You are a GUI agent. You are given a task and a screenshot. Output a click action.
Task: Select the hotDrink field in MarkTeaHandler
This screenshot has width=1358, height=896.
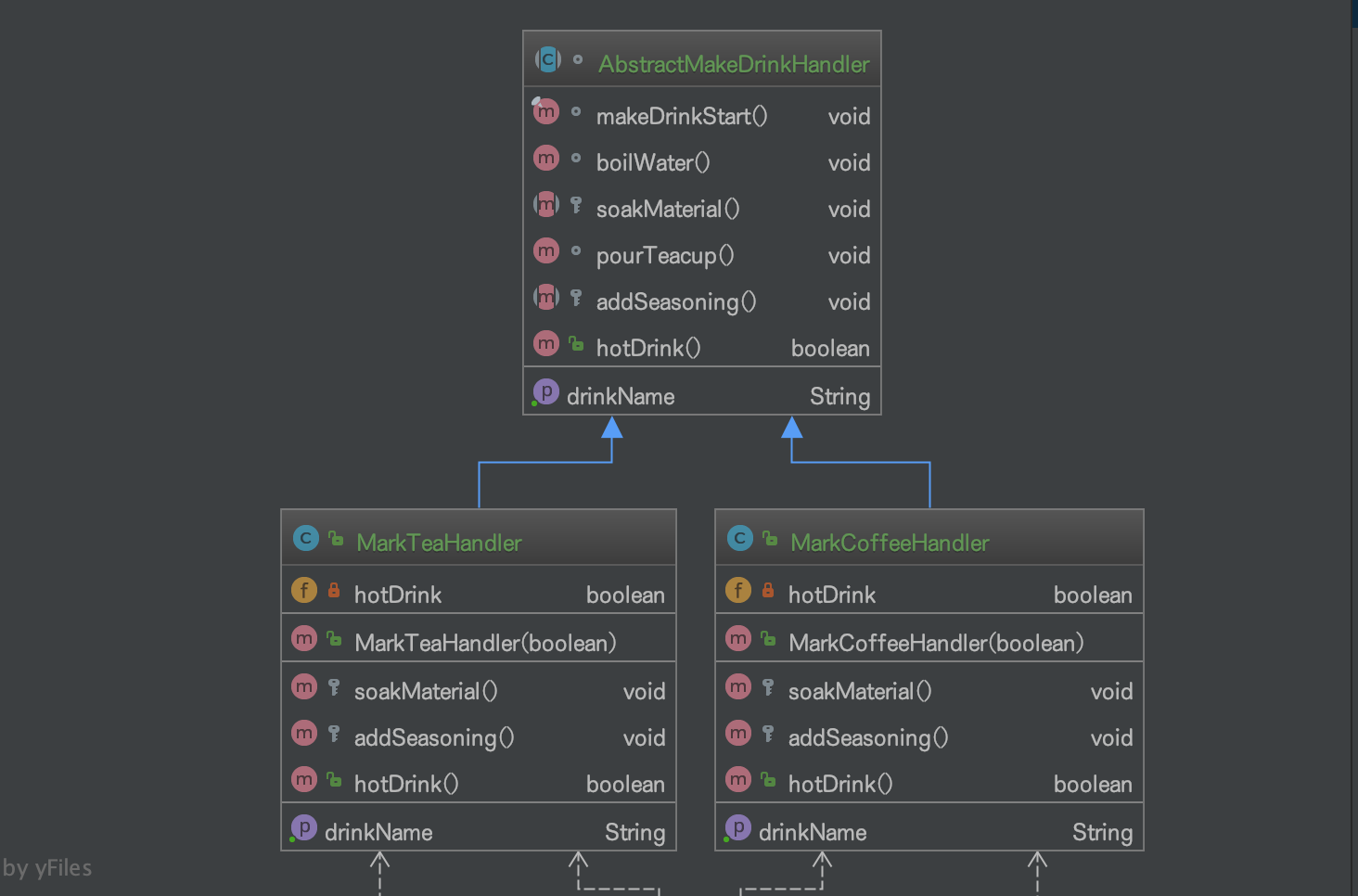point(398,595)
